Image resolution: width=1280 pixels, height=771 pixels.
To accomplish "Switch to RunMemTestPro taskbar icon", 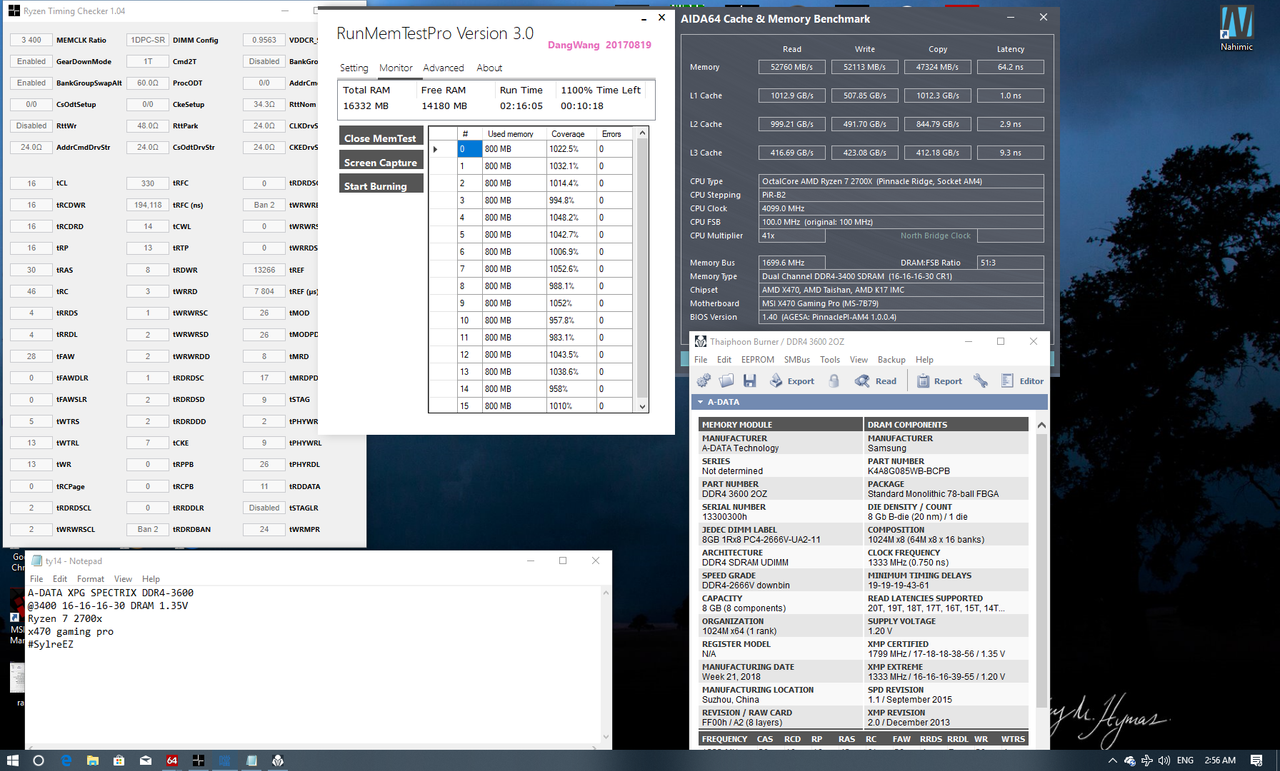I will [x=225, y=760].
